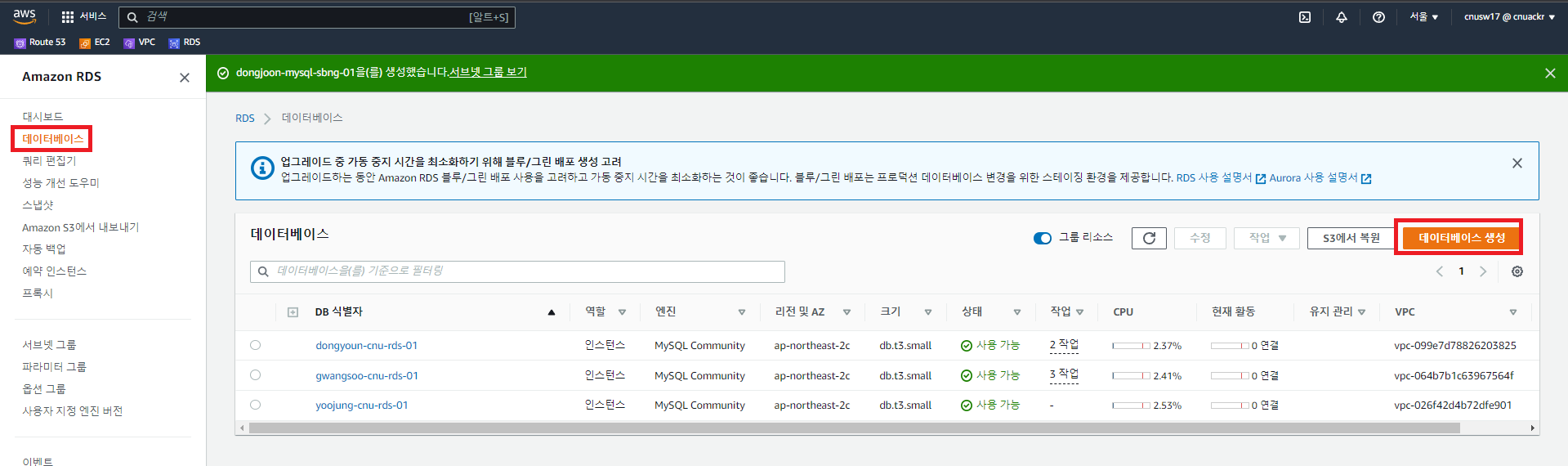Open the Route 53 shortcut
Viewport: 1568px width, 466px height.
(40, 43)
